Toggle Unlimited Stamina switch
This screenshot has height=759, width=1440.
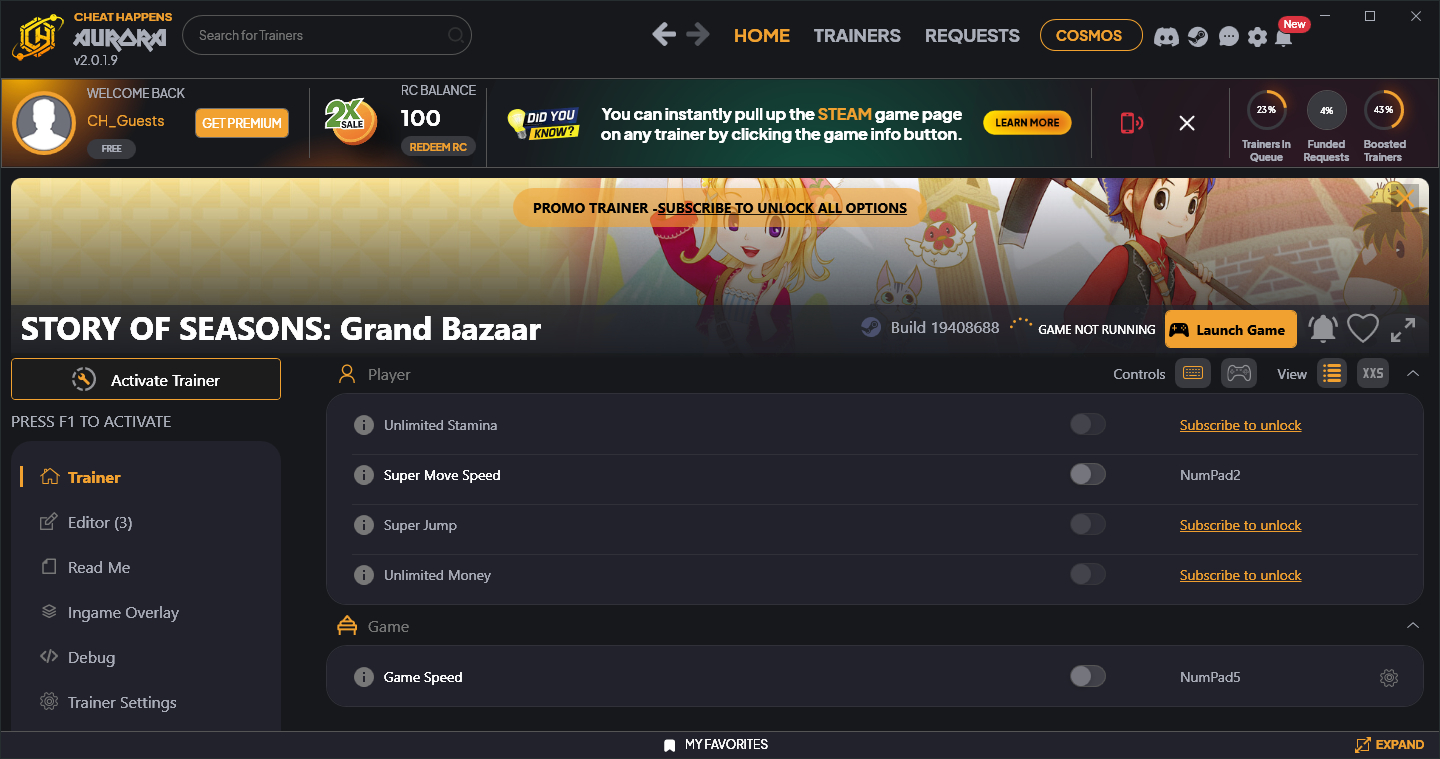click(1088, 425)
